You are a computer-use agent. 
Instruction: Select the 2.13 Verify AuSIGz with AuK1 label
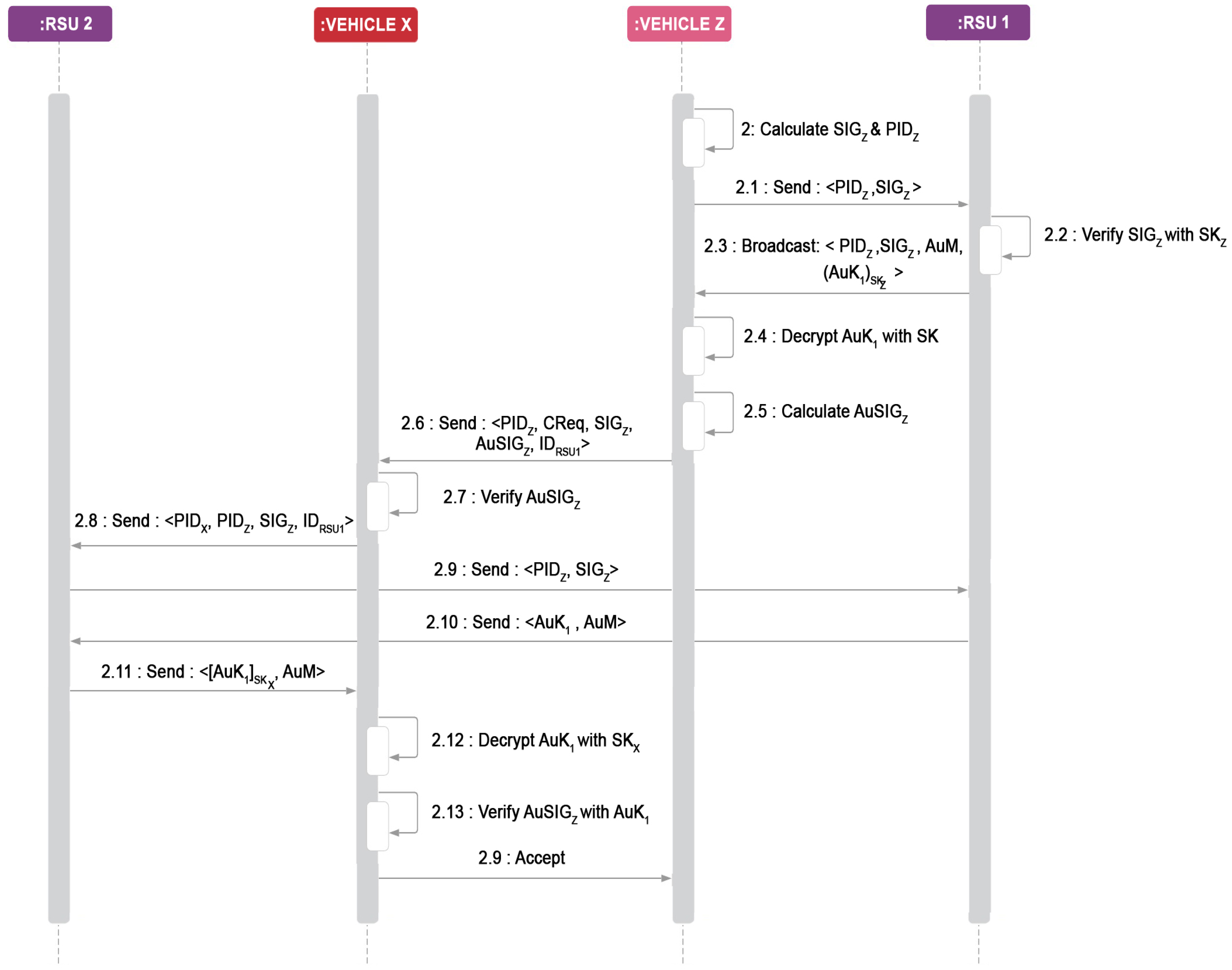pos(540,813)
